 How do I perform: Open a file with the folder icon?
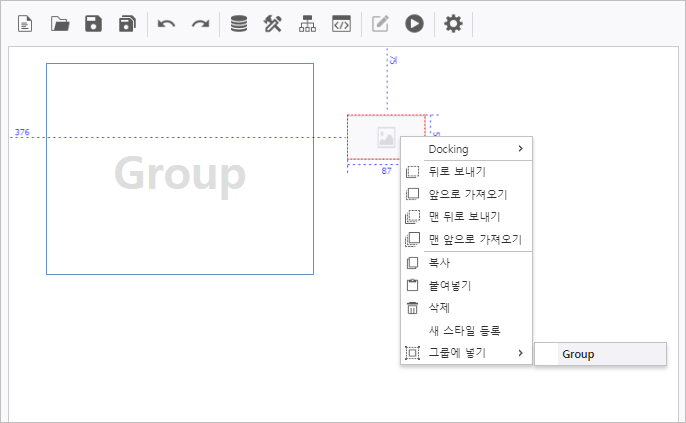(x=60, y=24)
